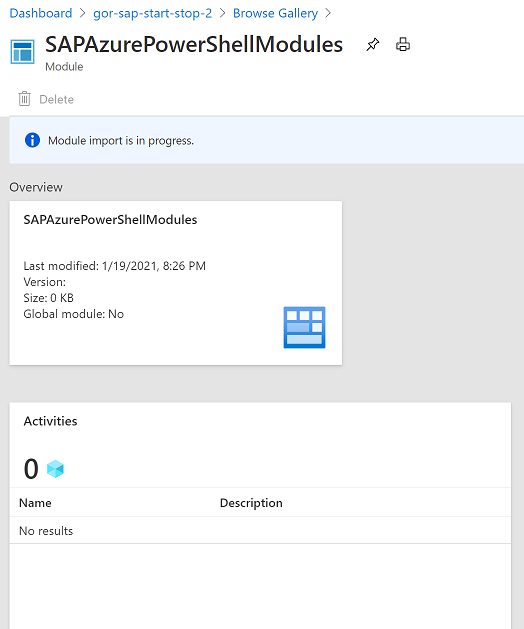Sort activities by Name column header
Screen dimensions: 524x629
tap(35, 503)
